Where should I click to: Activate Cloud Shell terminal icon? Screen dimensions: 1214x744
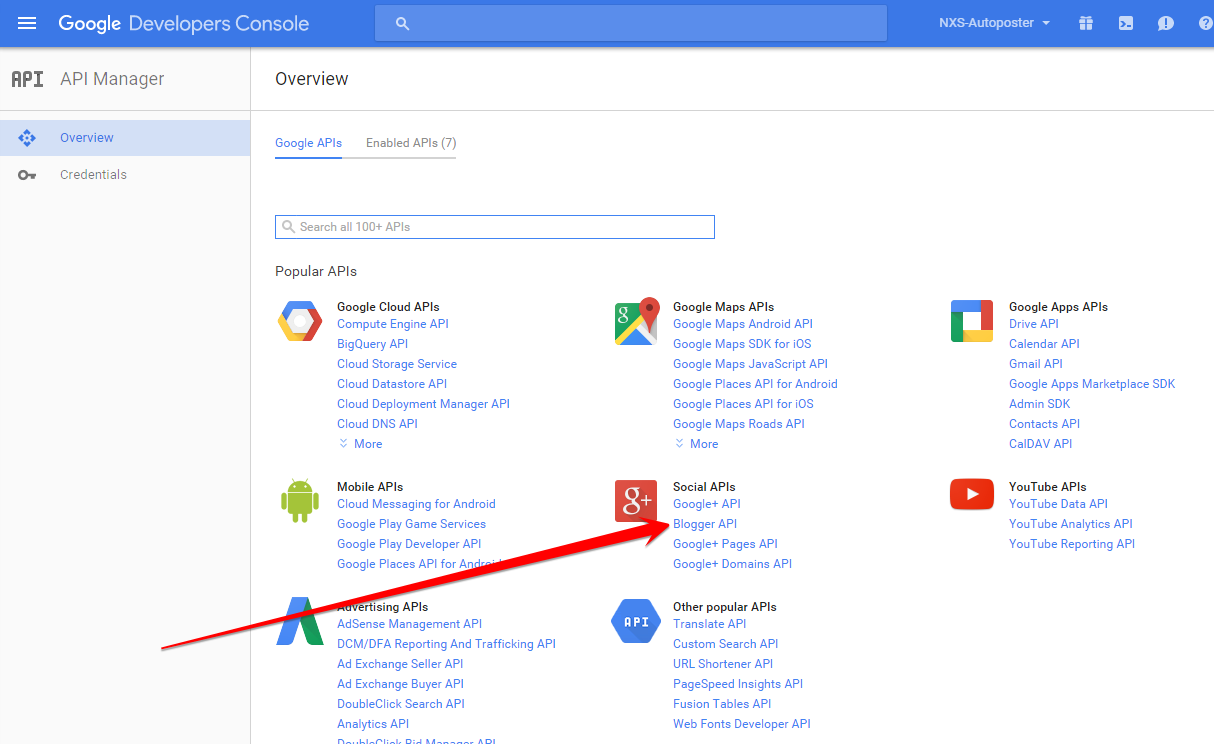1126,23
